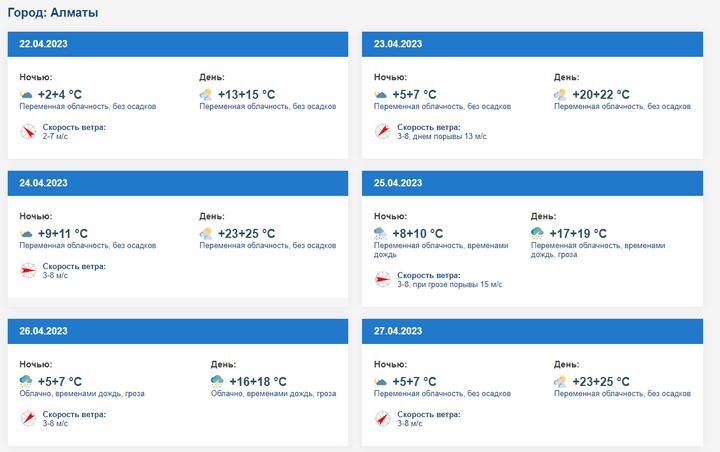This screenshot has width=720, height=452.
Task: Click wind speed text '3-8, днем порывы 13 м/с'
Action: 441,136
